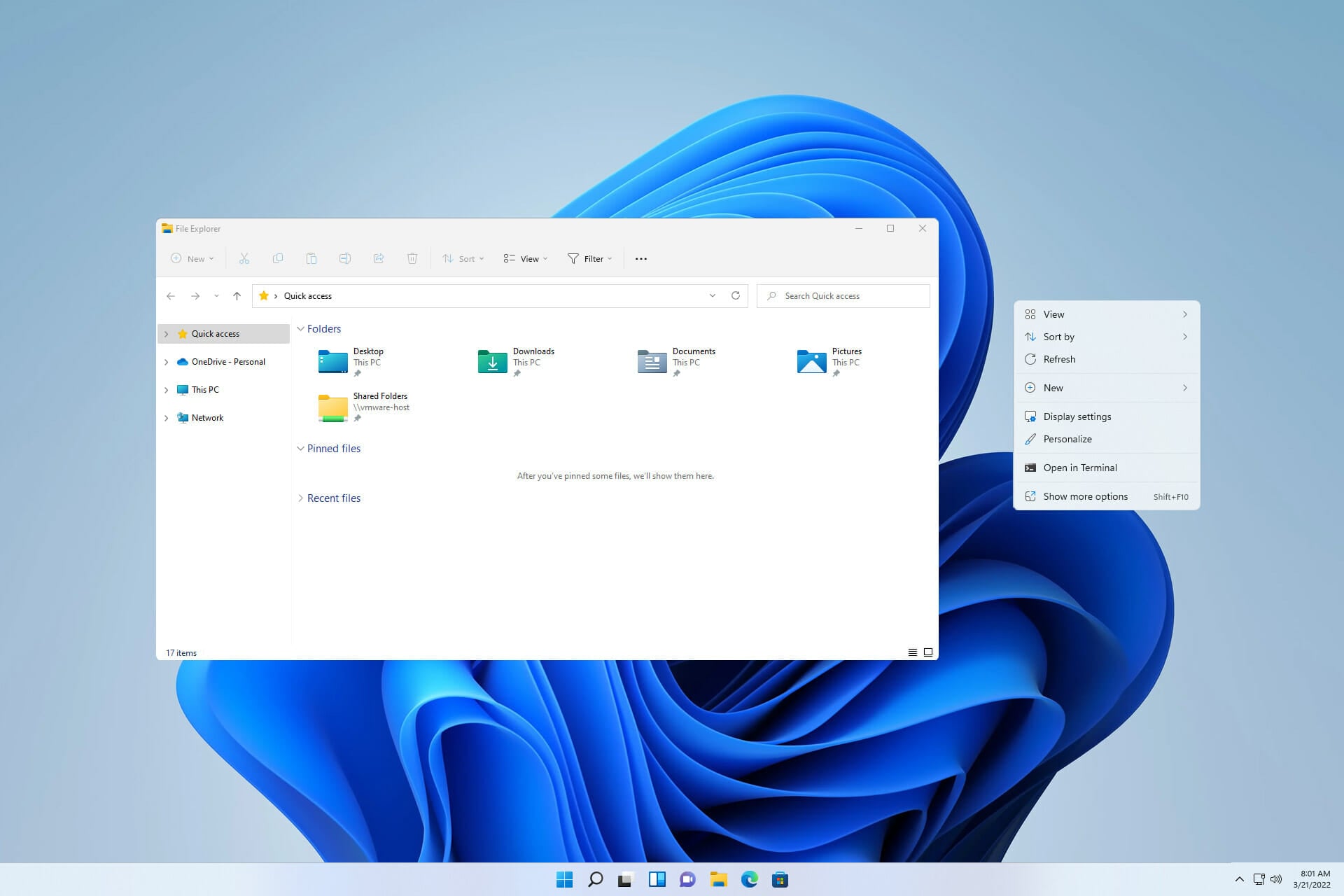Viewport: 1344px width, 896px height.
Task: Switch to large thumbnails using status bar icon
Action: tap(928, 652)
